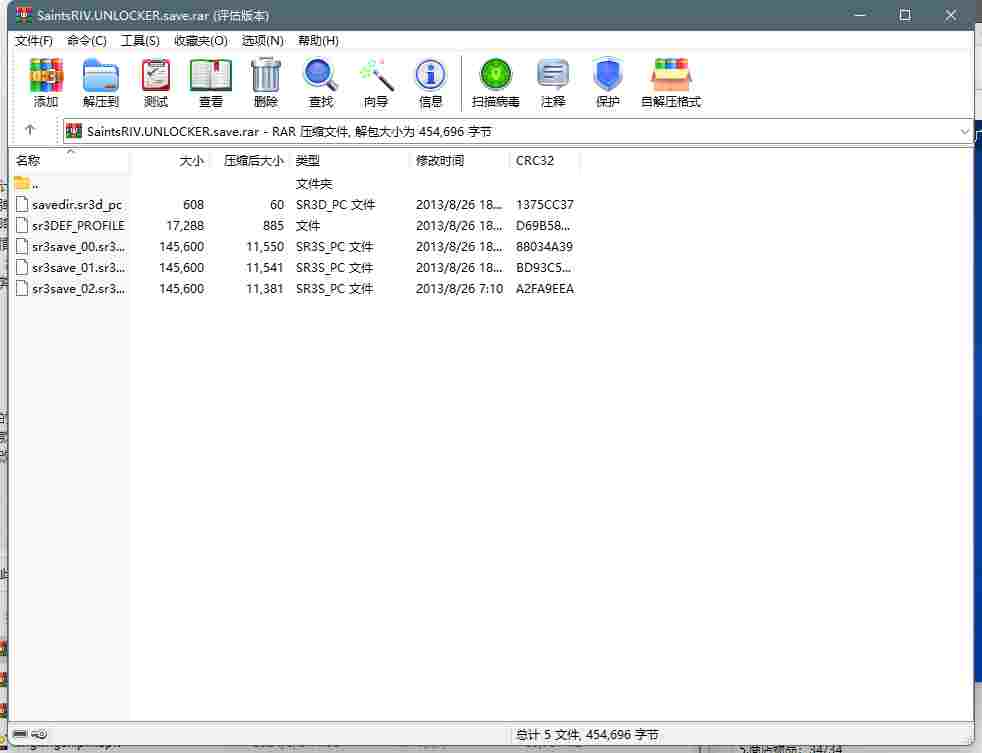Viewport: 982px width, 753px height.
Task: Click the packed size value 885
Action: point(273,226)
